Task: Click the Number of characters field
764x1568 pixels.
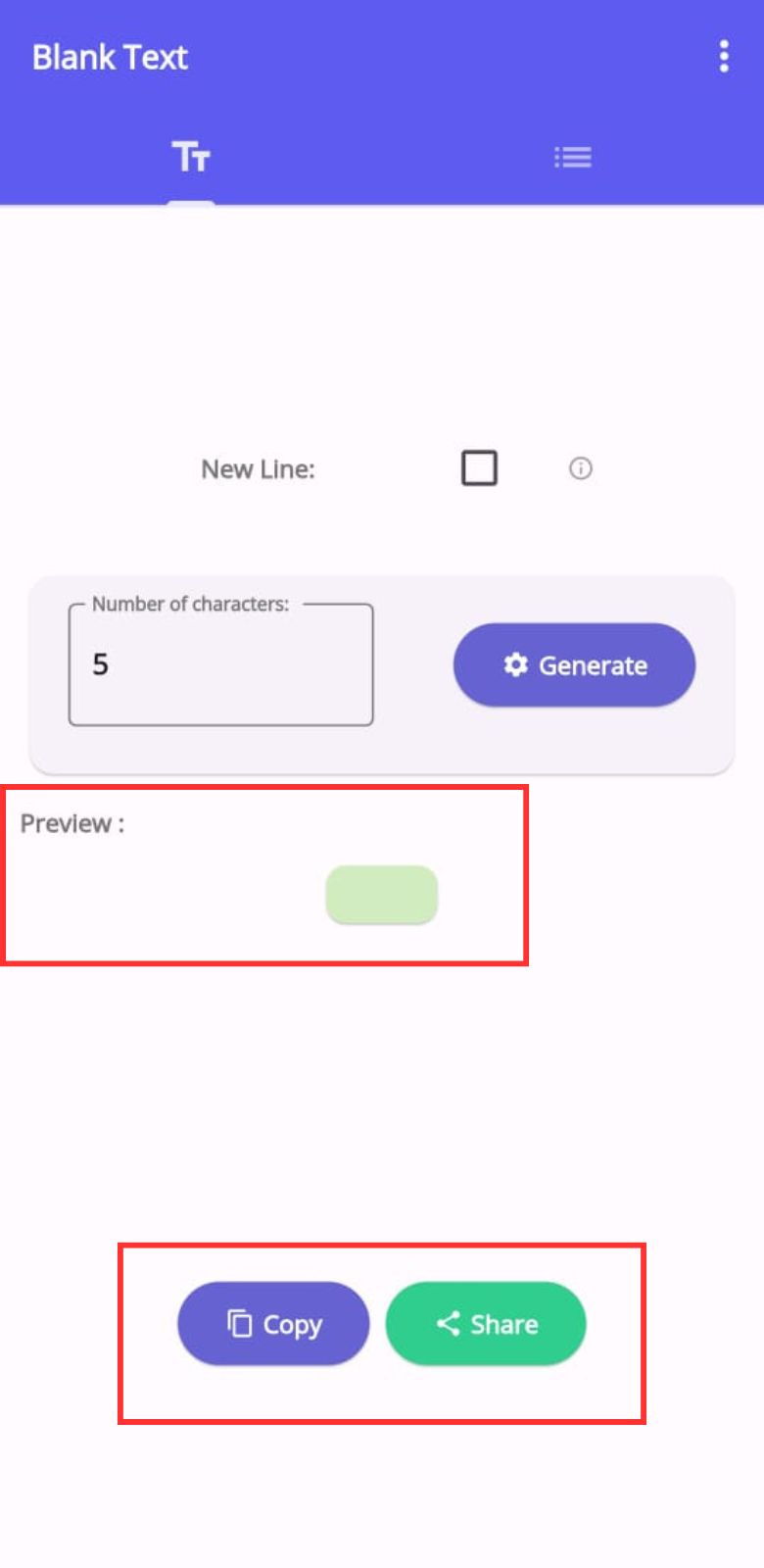Action: point(220,676)
